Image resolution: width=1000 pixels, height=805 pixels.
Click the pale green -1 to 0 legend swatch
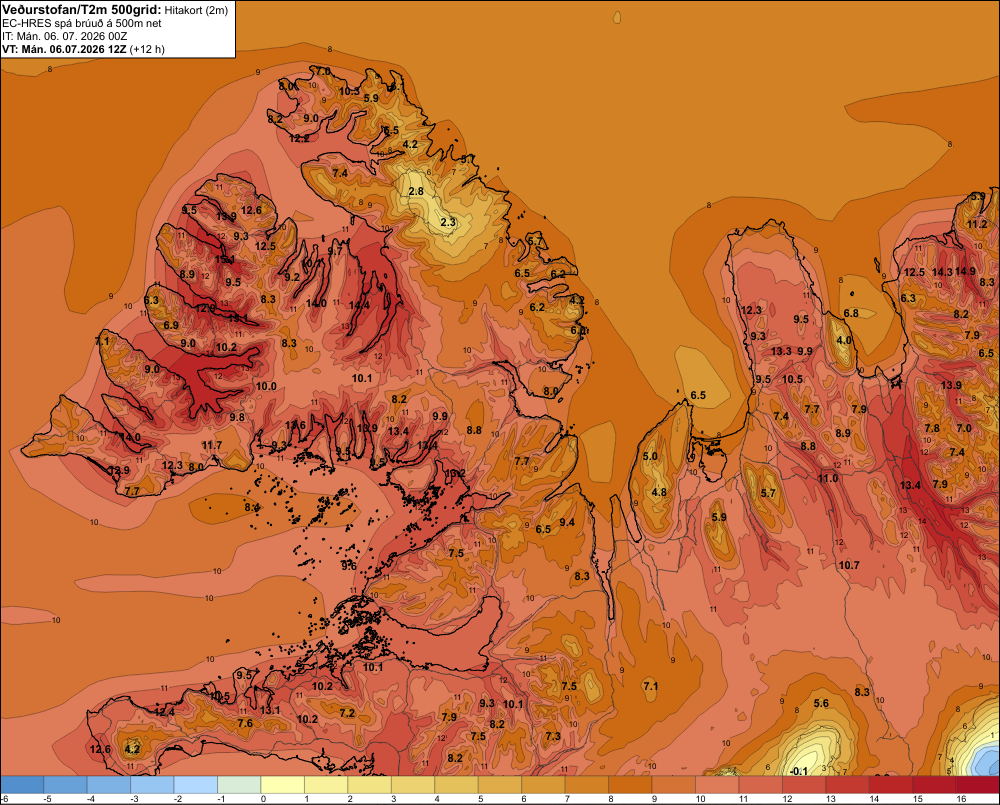(x=240, y=785)
